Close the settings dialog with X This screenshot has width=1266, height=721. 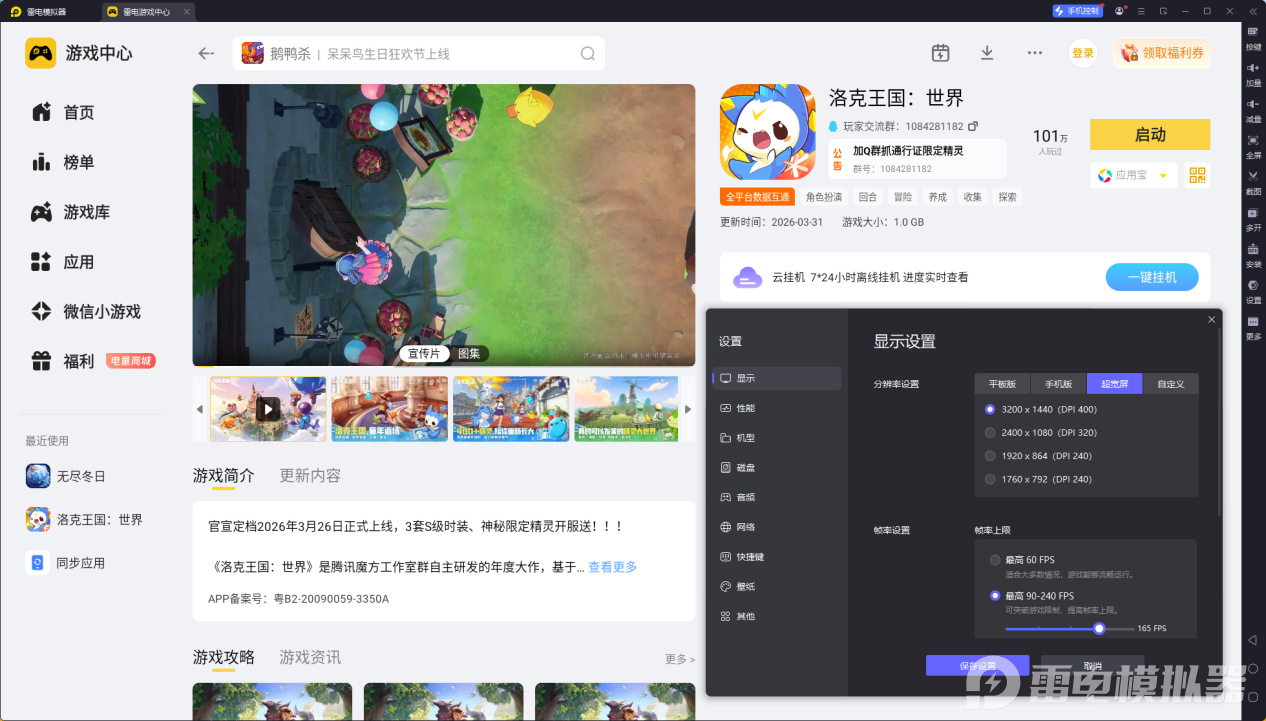point(1212,320)
